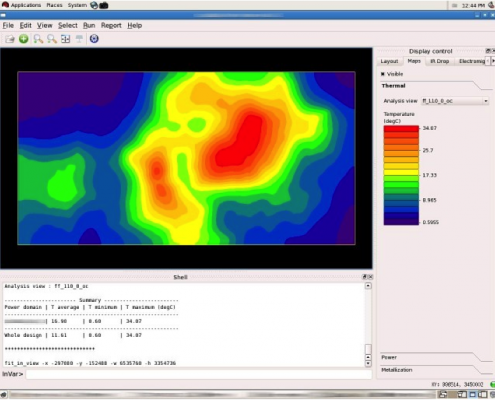Switch to the Electromigration tab
495x400 pixels.
tap(471, 61)
